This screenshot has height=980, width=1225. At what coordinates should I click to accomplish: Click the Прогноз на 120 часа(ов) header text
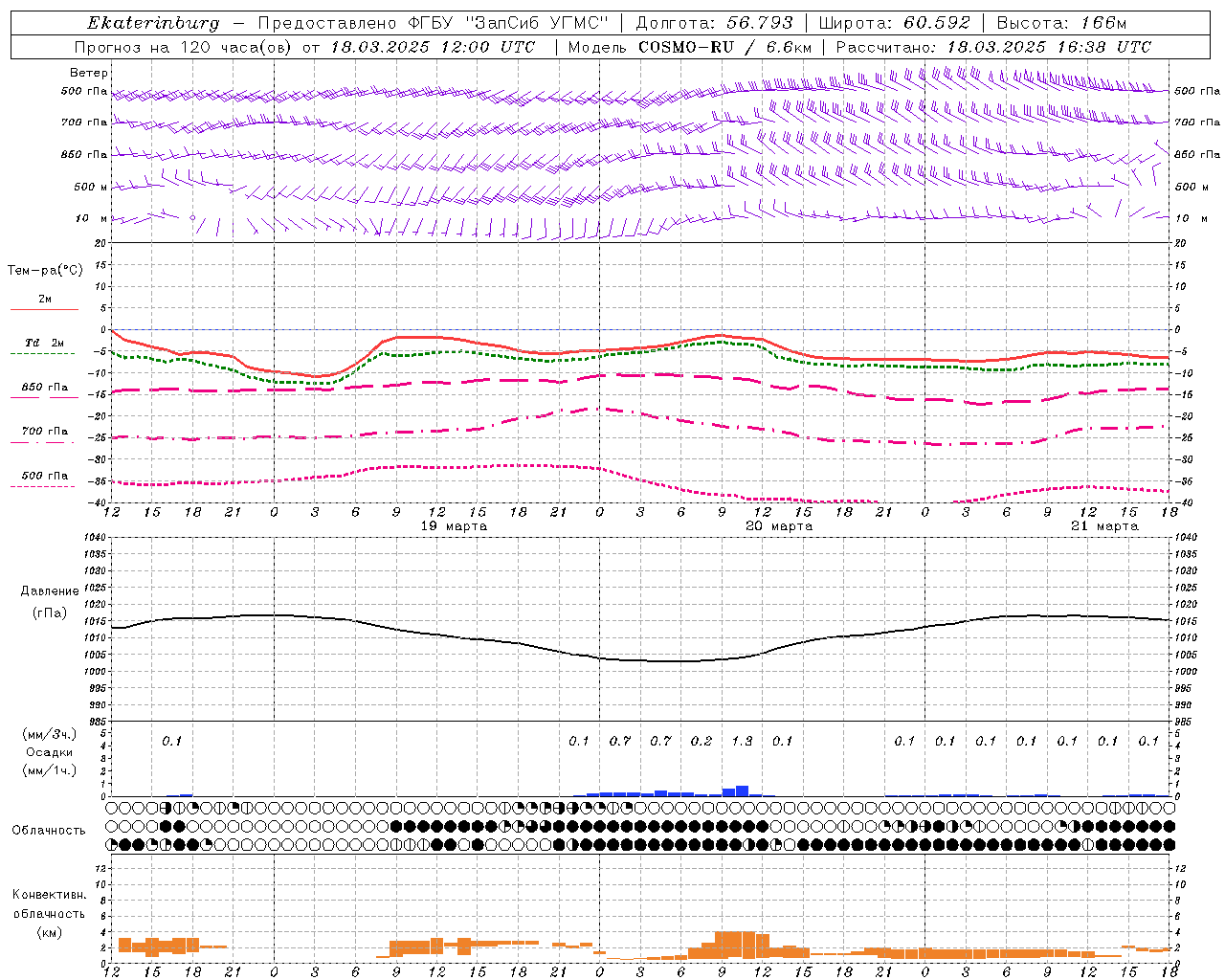click(x=185, y=47)
